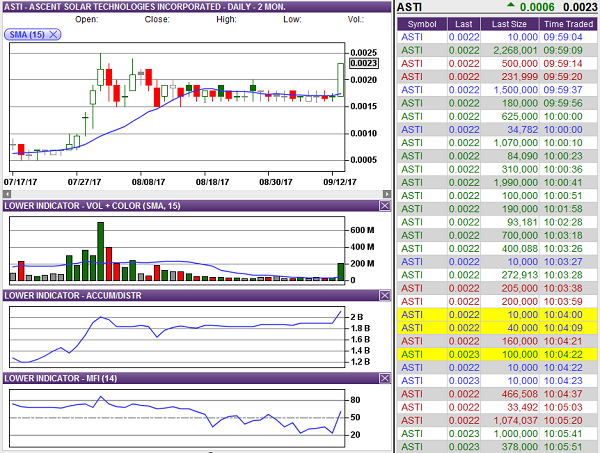600x453 pixels.
Task: Click the 09/12/17 date axis label
Action: coord(339,182)
